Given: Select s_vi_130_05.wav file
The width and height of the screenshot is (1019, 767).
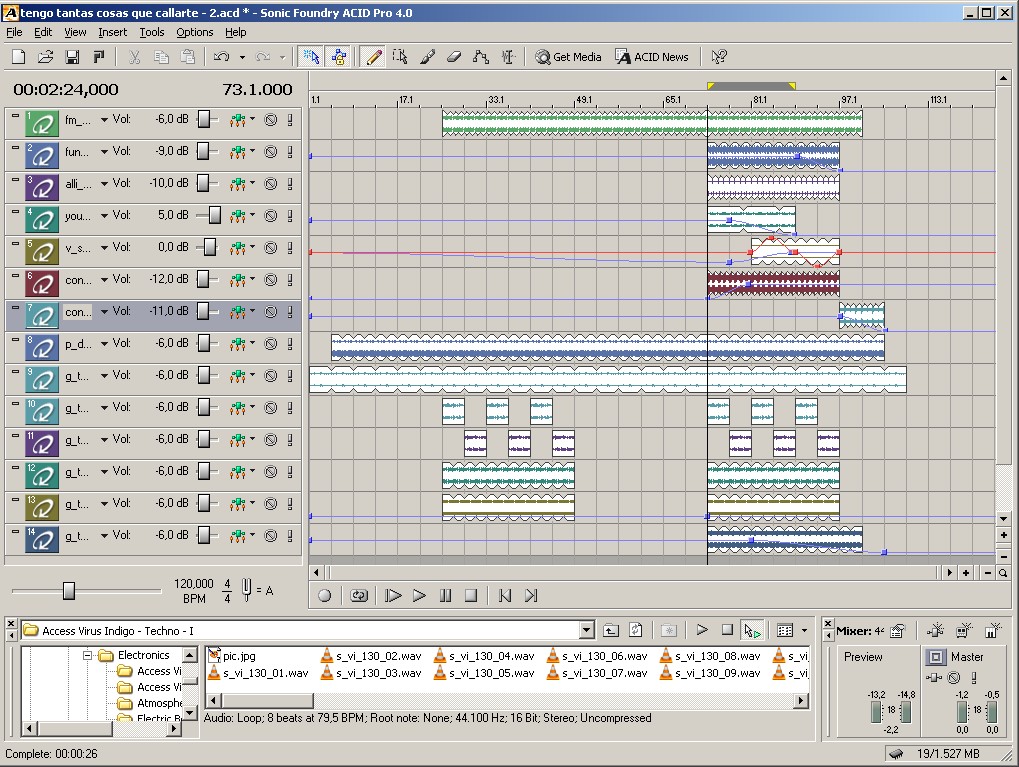Looking at the screenshot, I should pyautogui.click(x=484, y=673).
